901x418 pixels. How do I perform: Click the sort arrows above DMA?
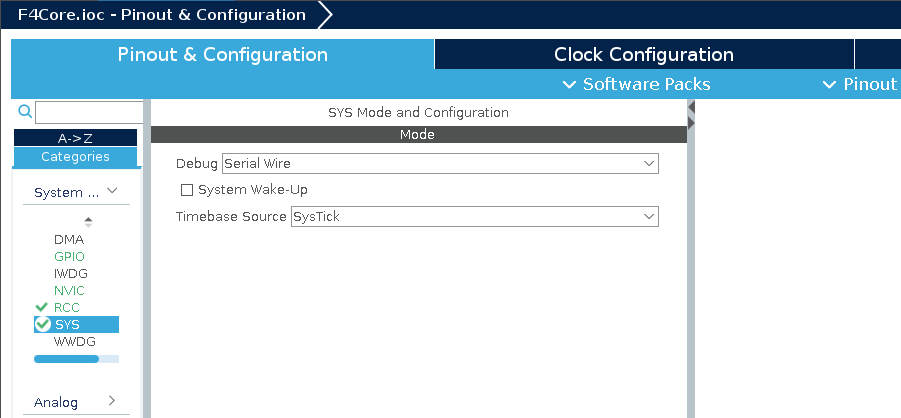coord(88,222)
